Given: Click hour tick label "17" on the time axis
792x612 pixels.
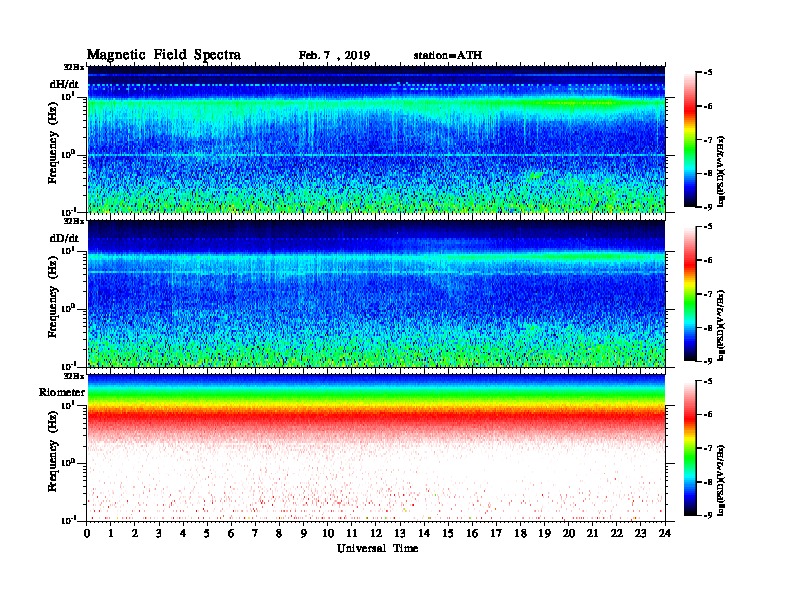Looking at the screenshot, I should click(x=497, y=534).
